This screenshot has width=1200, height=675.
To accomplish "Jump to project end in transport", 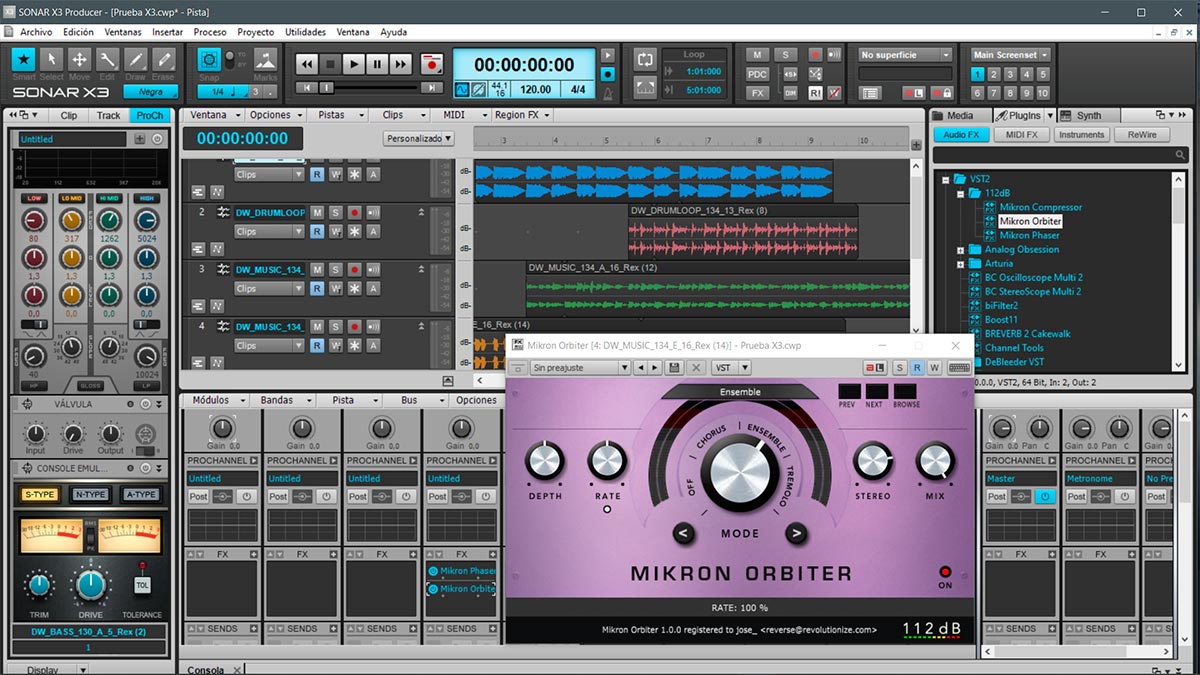I will 432,88.
